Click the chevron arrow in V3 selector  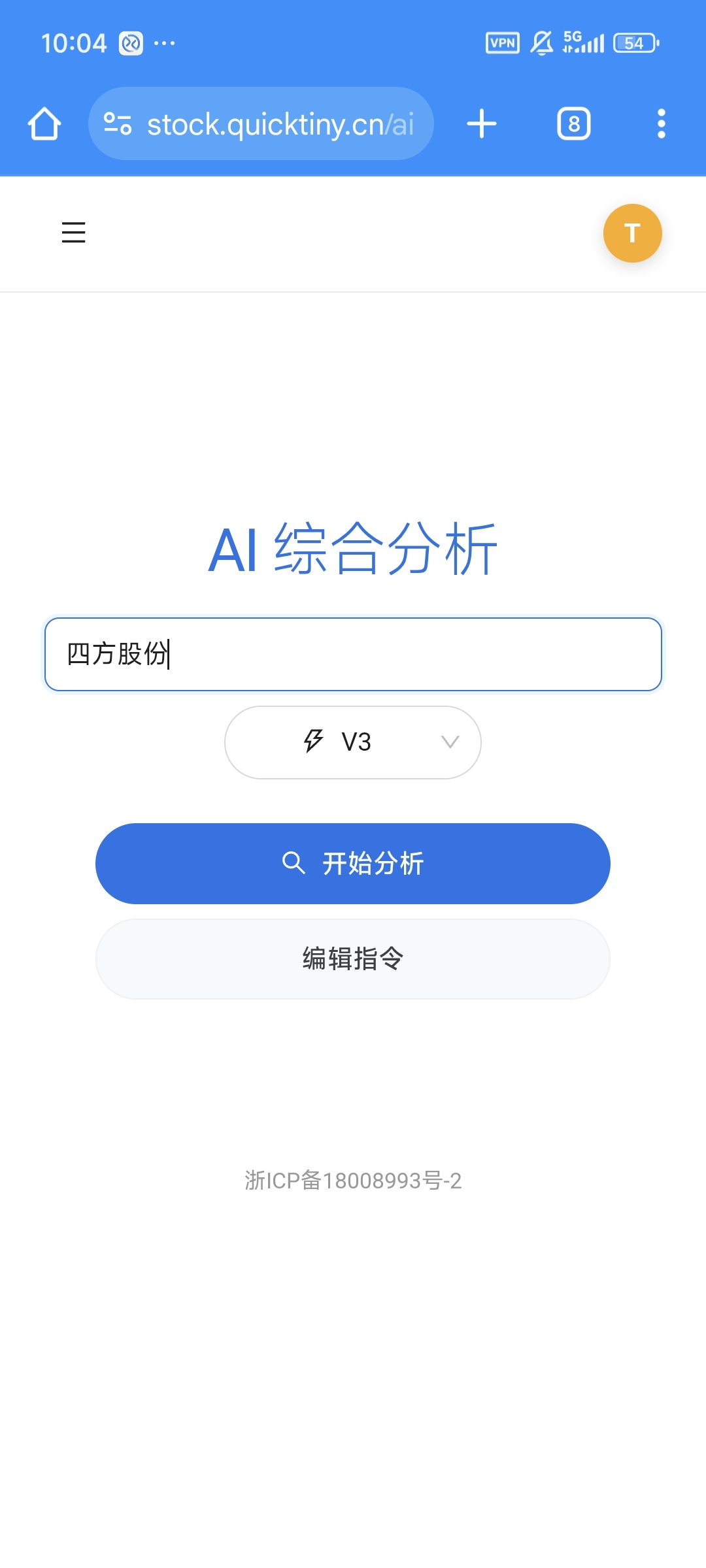[x=450, y=742]
